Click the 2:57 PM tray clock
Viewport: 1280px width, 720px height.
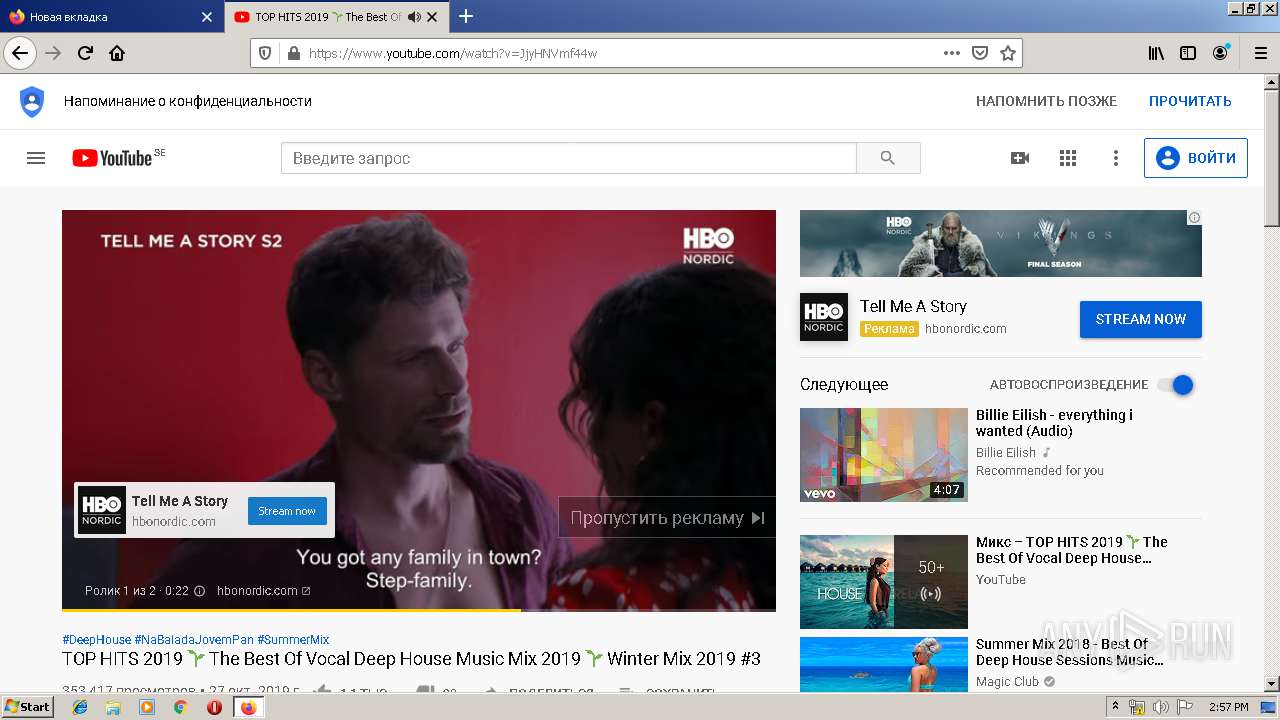click(x=1228, y=707)
